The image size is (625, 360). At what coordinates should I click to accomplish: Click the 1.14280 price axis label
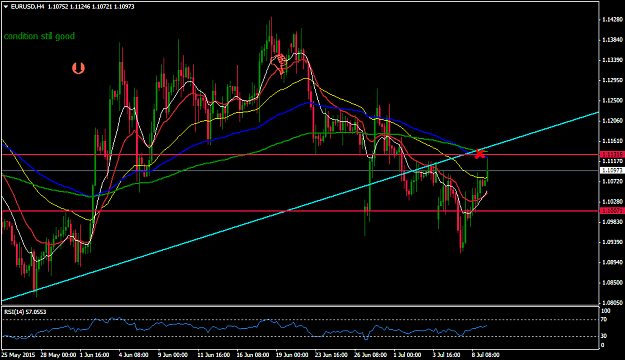[613, 19]
